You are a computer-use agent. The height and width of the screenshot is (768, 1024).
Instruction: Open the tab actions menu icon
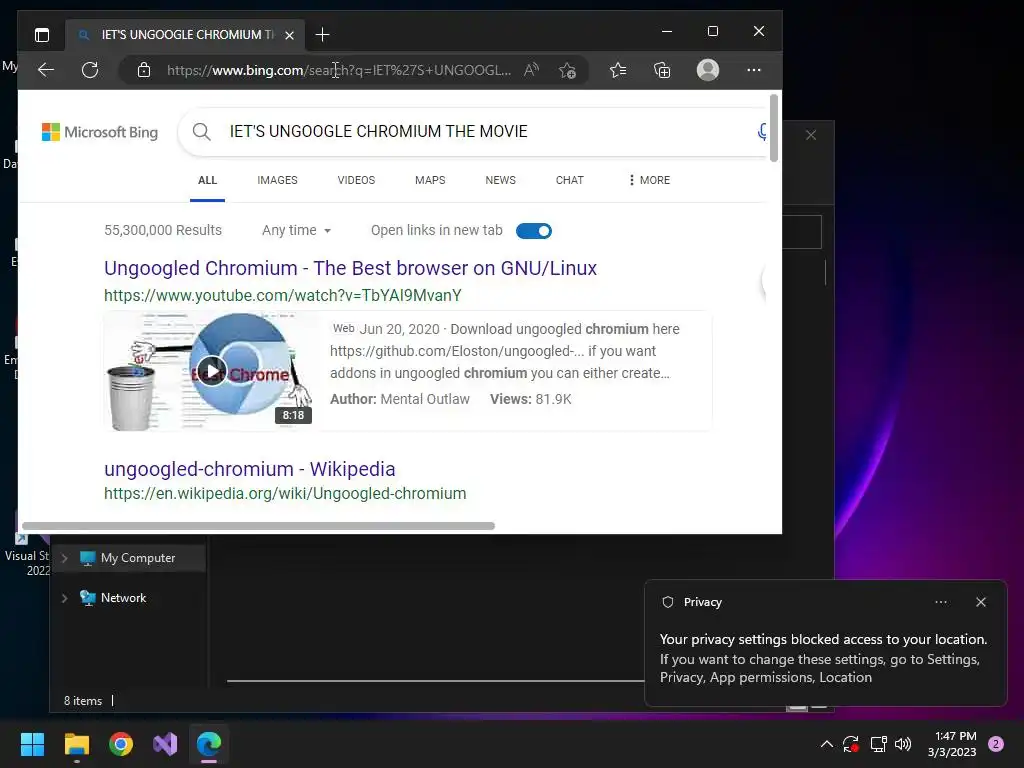[42, 35]
